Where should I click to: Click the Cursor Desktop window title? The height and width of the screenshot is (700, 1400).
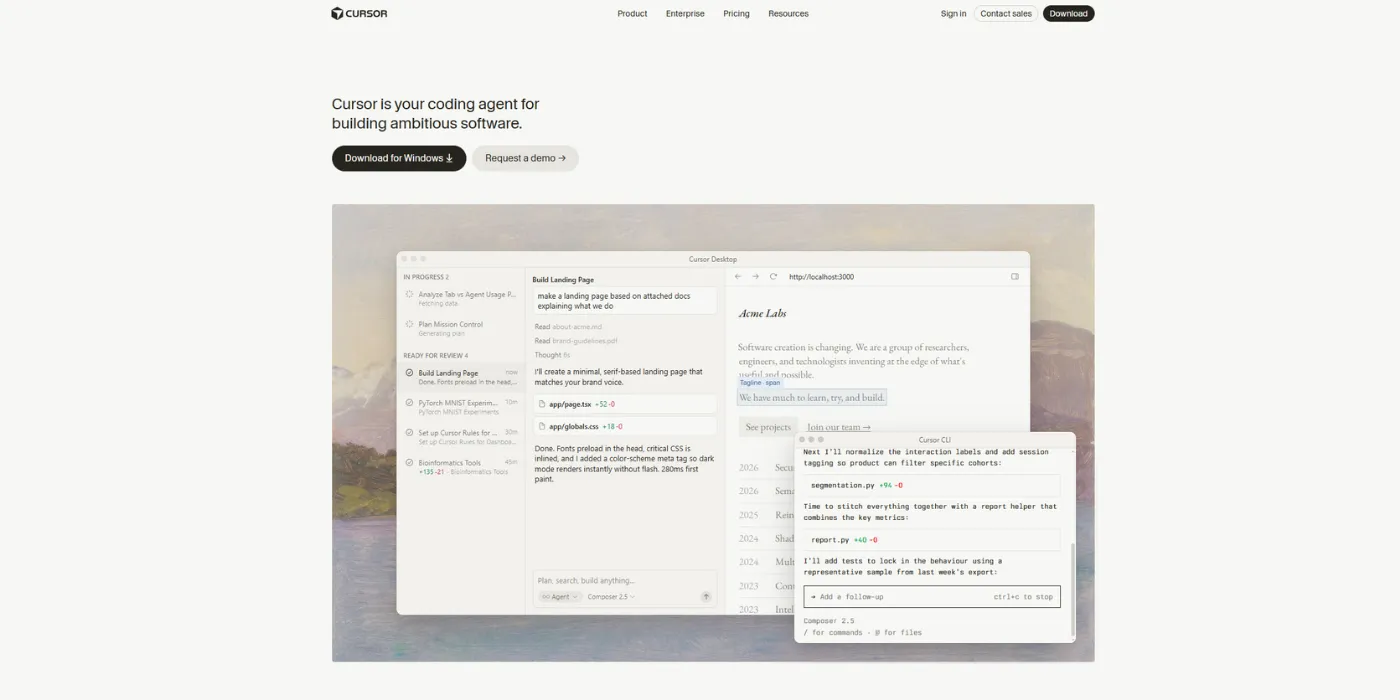pos(713,259)
